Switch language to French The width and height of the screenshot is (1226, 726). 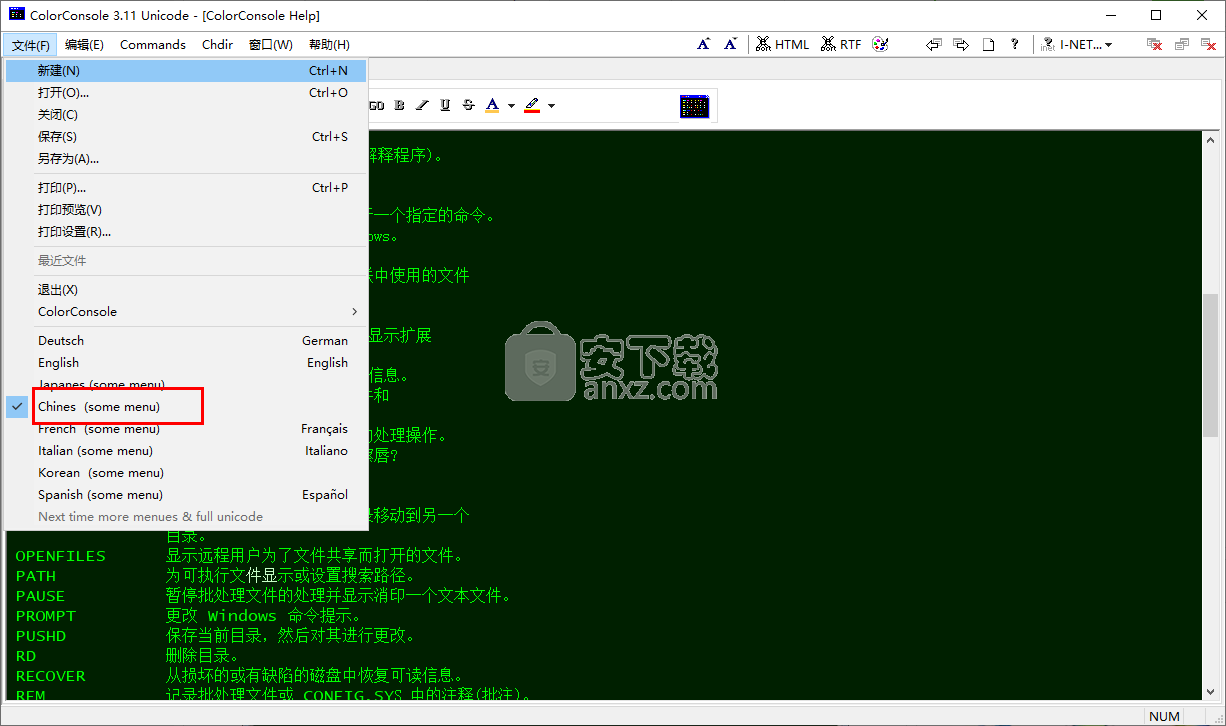187,429
